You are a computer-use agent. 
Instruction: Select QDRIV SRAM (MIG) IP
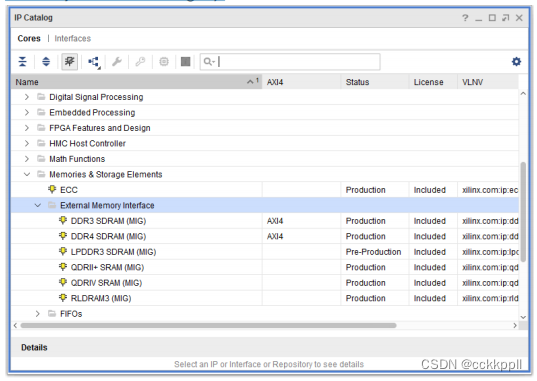click(x=106, y=283)
